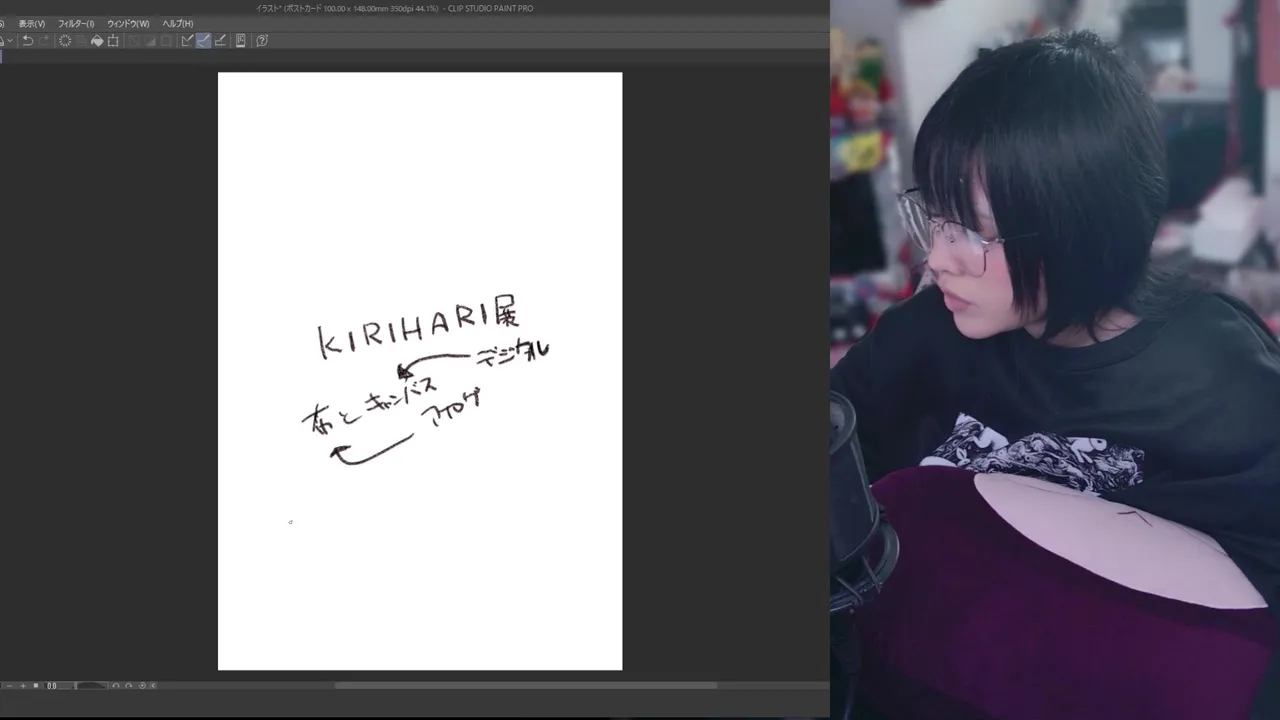Viewport: 1280px width, 720px height.
Task: Click the greyed Invert selection icon
Action: tap(150, 41)
